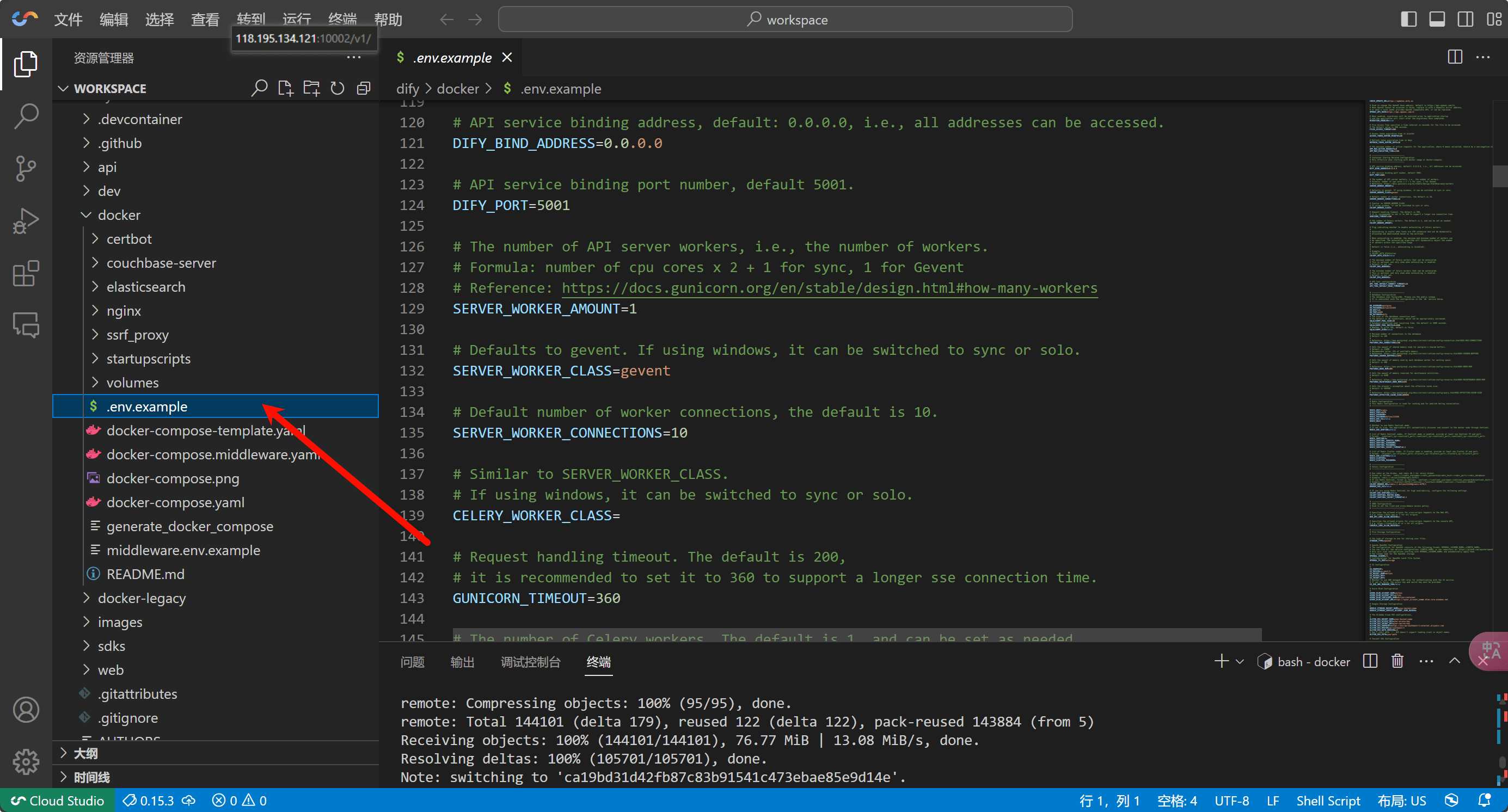Expand the nginx folder

pyautogui.click(x=123, y=311)
